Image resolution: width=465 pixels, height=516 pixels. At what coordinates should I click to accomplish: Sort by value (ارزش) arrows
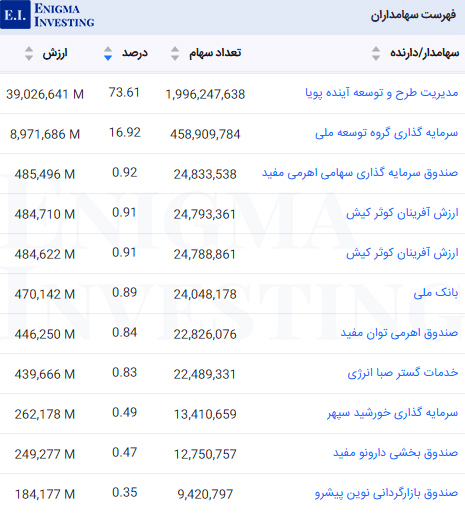pos(29,53)
